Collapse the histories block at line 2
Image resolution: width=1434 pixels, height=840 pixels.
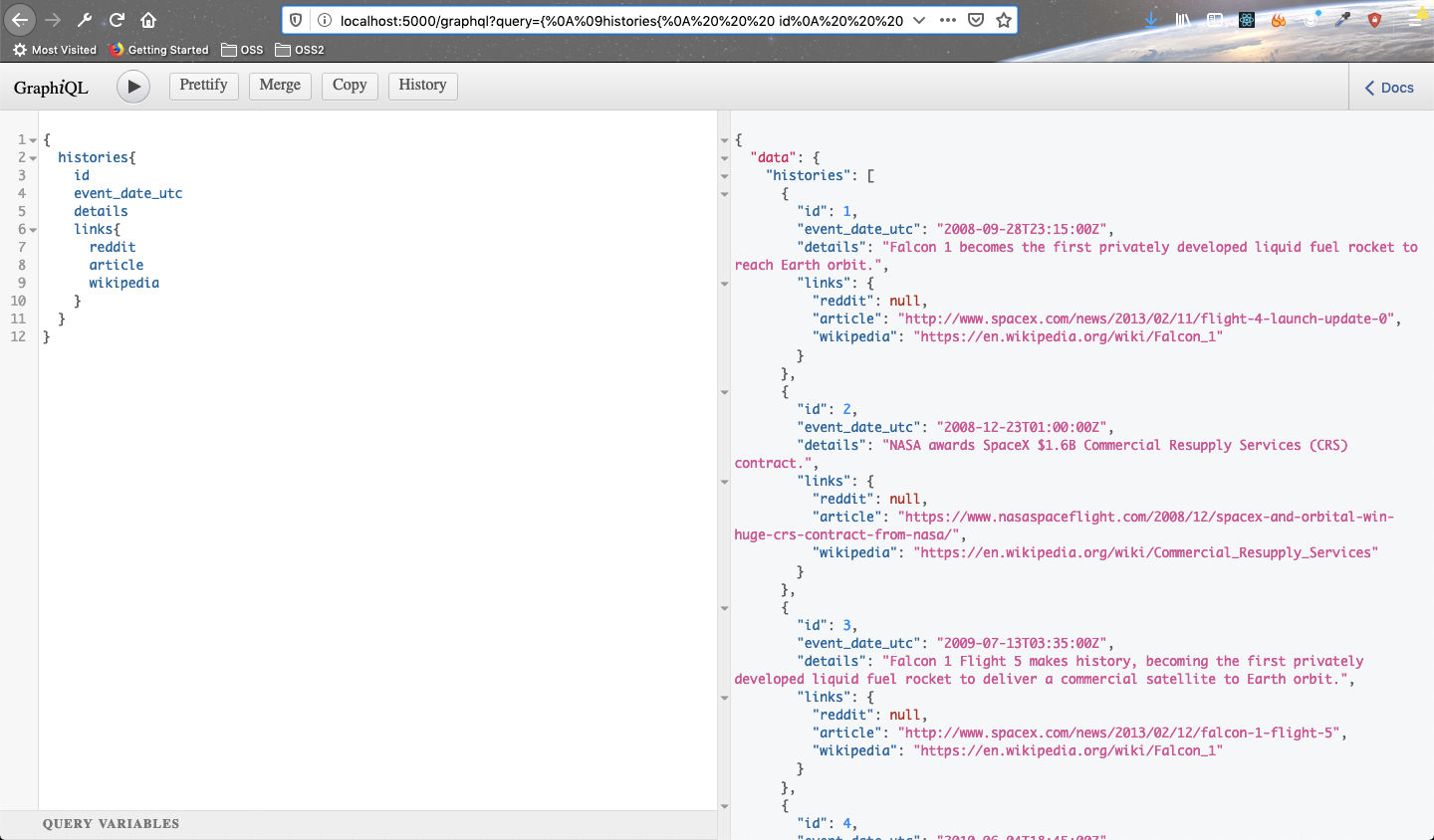coord(33,158)
